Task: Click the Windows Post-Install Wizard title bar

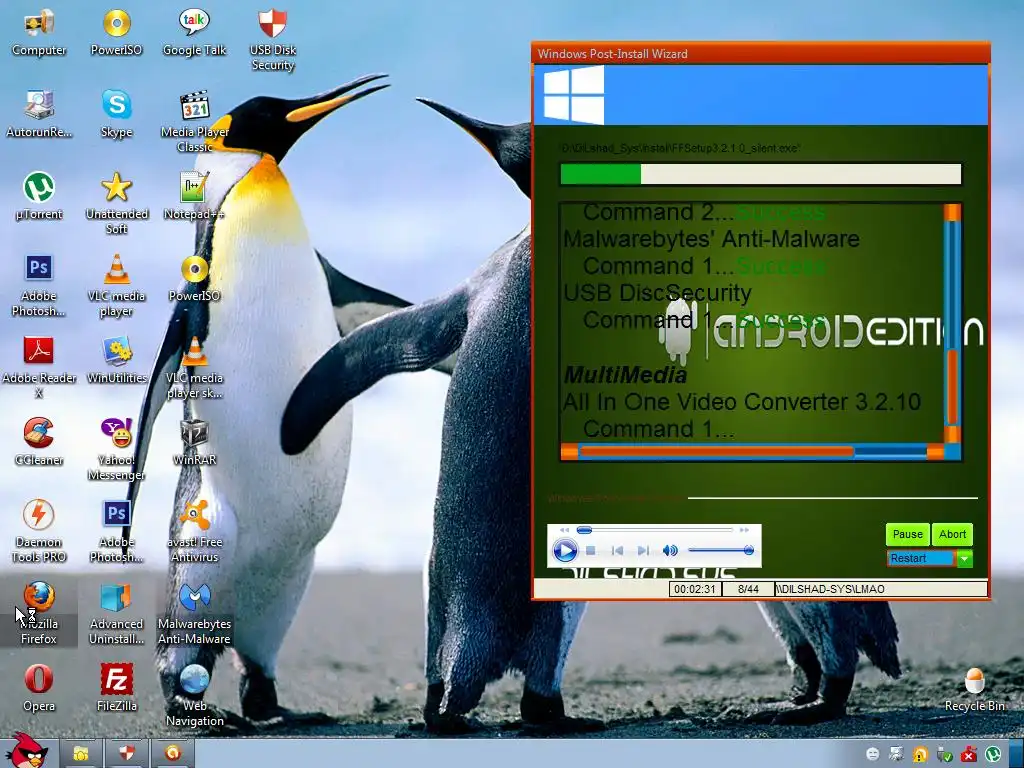Action: point(761,54)
